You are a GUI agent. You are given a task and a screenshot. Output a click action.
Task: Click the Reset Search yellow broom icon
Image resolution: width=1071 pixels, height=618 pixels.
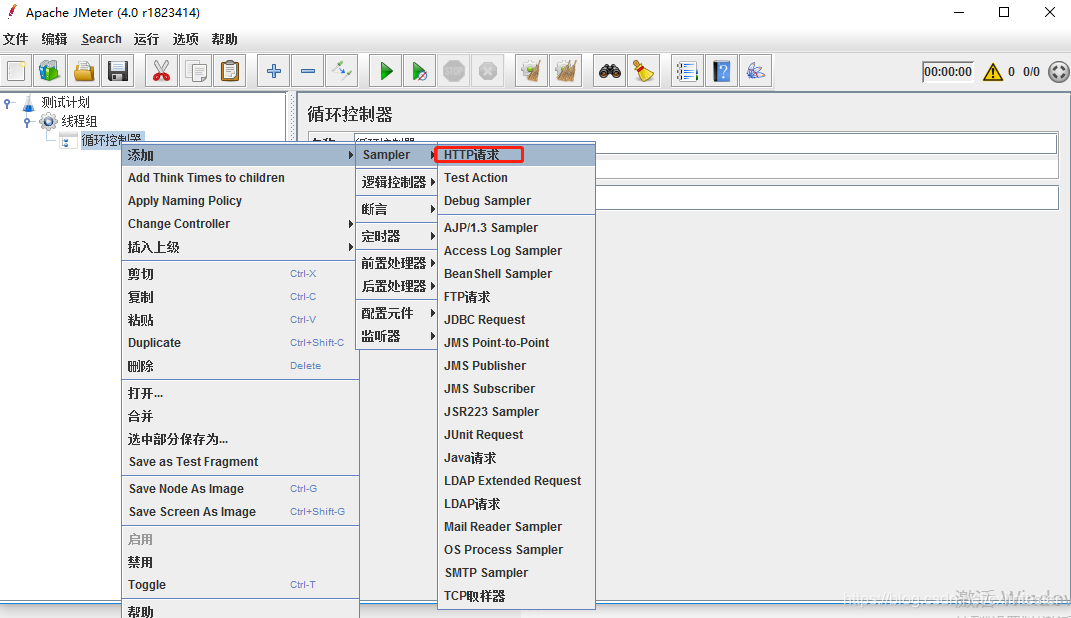point(643,71)
